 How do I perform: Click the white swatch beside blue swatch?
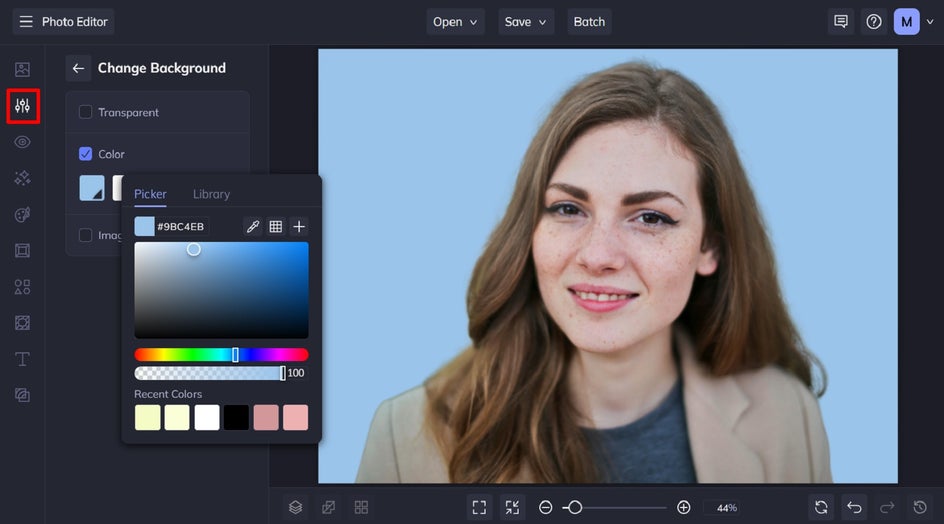pos(117,188)
